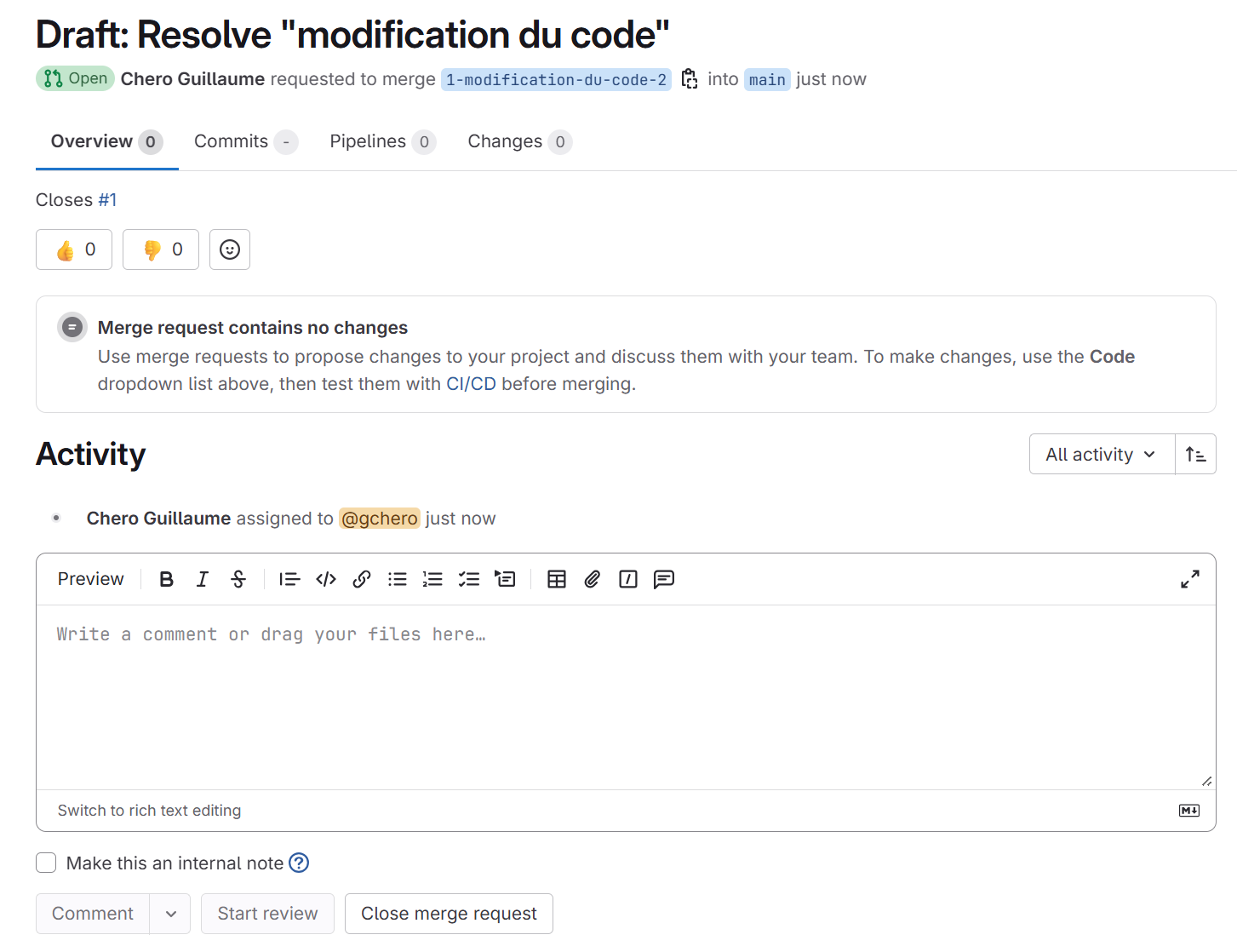Toggle the thumbs up reaction
This screenshot has width=1237, height=952.
click(x=74, y=249)
